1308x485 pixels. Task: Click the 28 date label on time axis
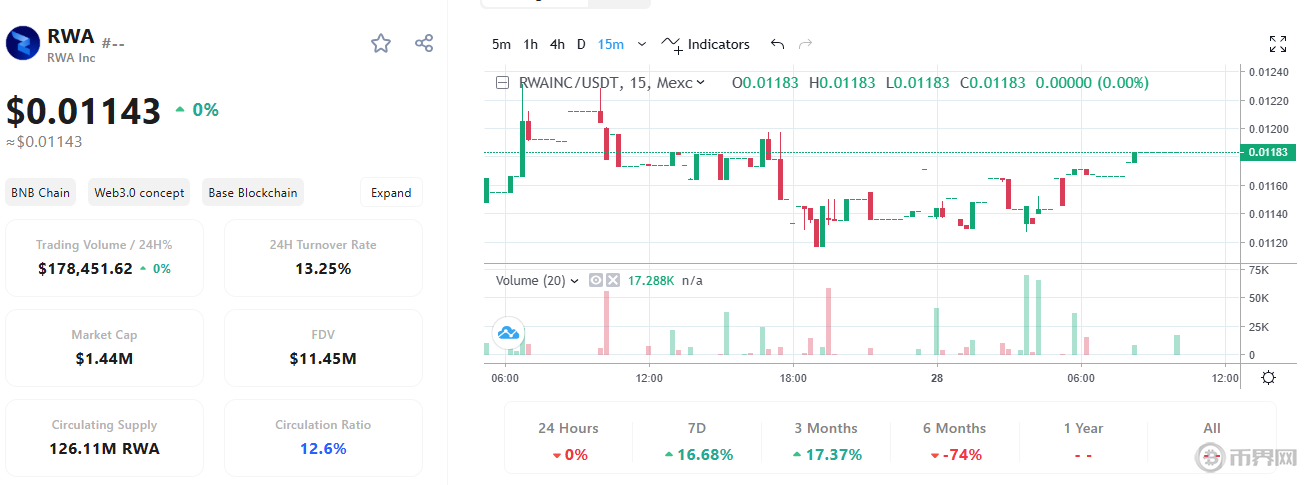point(937,378)
